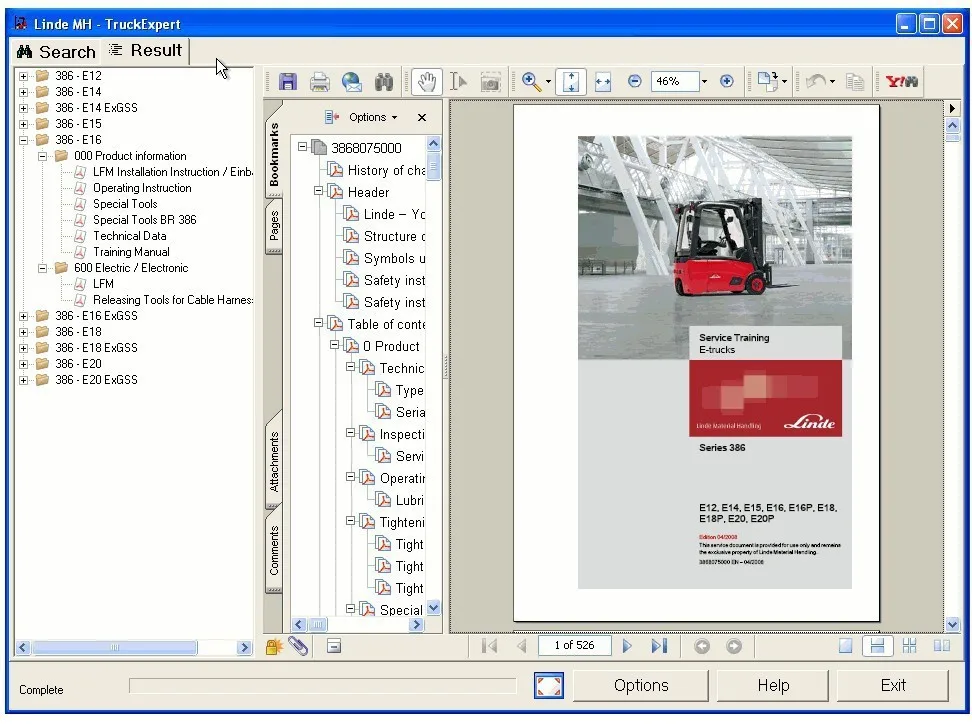Select the text Select tool

tap(458, 82)
